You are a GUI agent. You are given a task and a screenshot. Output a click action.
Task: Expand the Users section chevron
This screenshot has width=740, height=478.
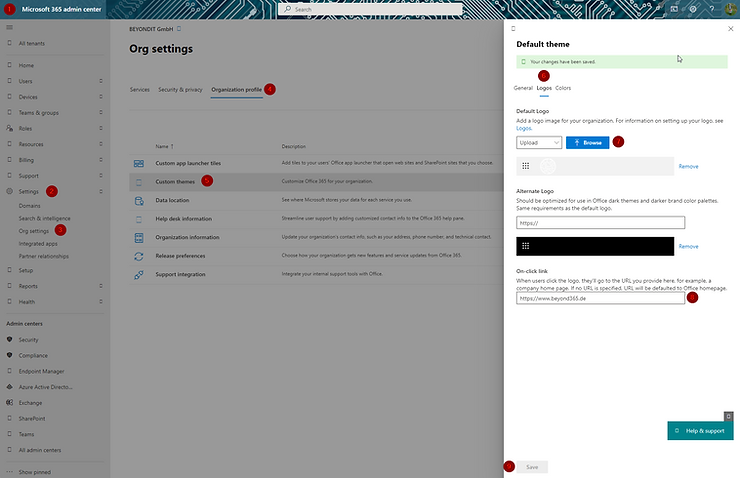[100, 81]
